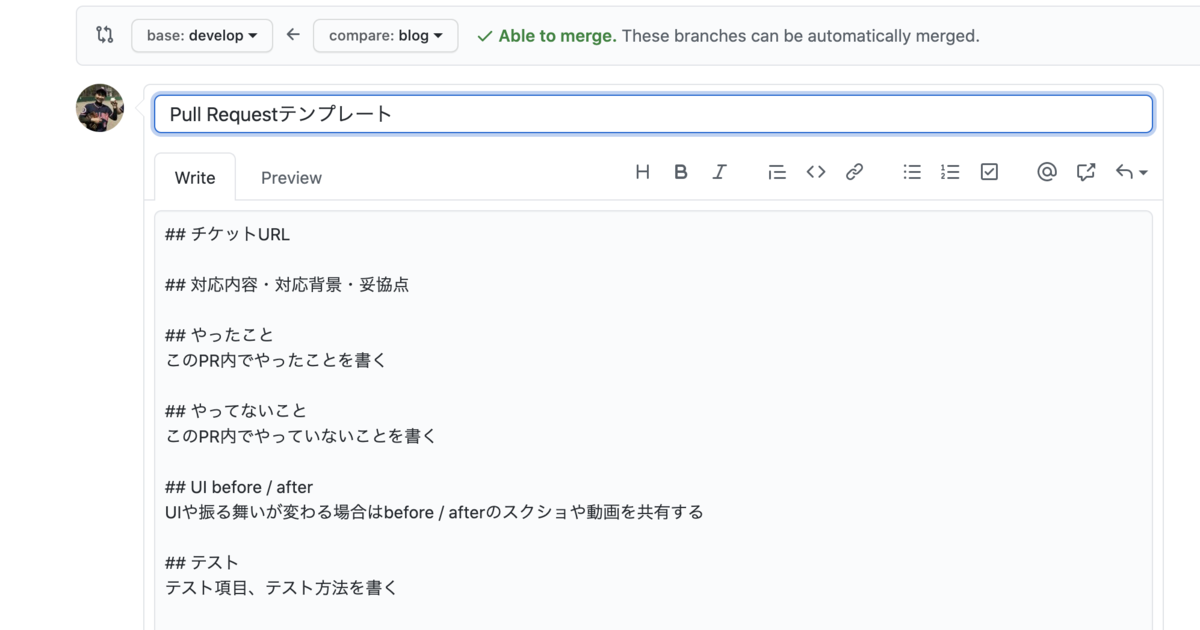The image size is (1200, 630).
Task: Insert code with the angle brackets icon
Action: click(x=816, y=172)
